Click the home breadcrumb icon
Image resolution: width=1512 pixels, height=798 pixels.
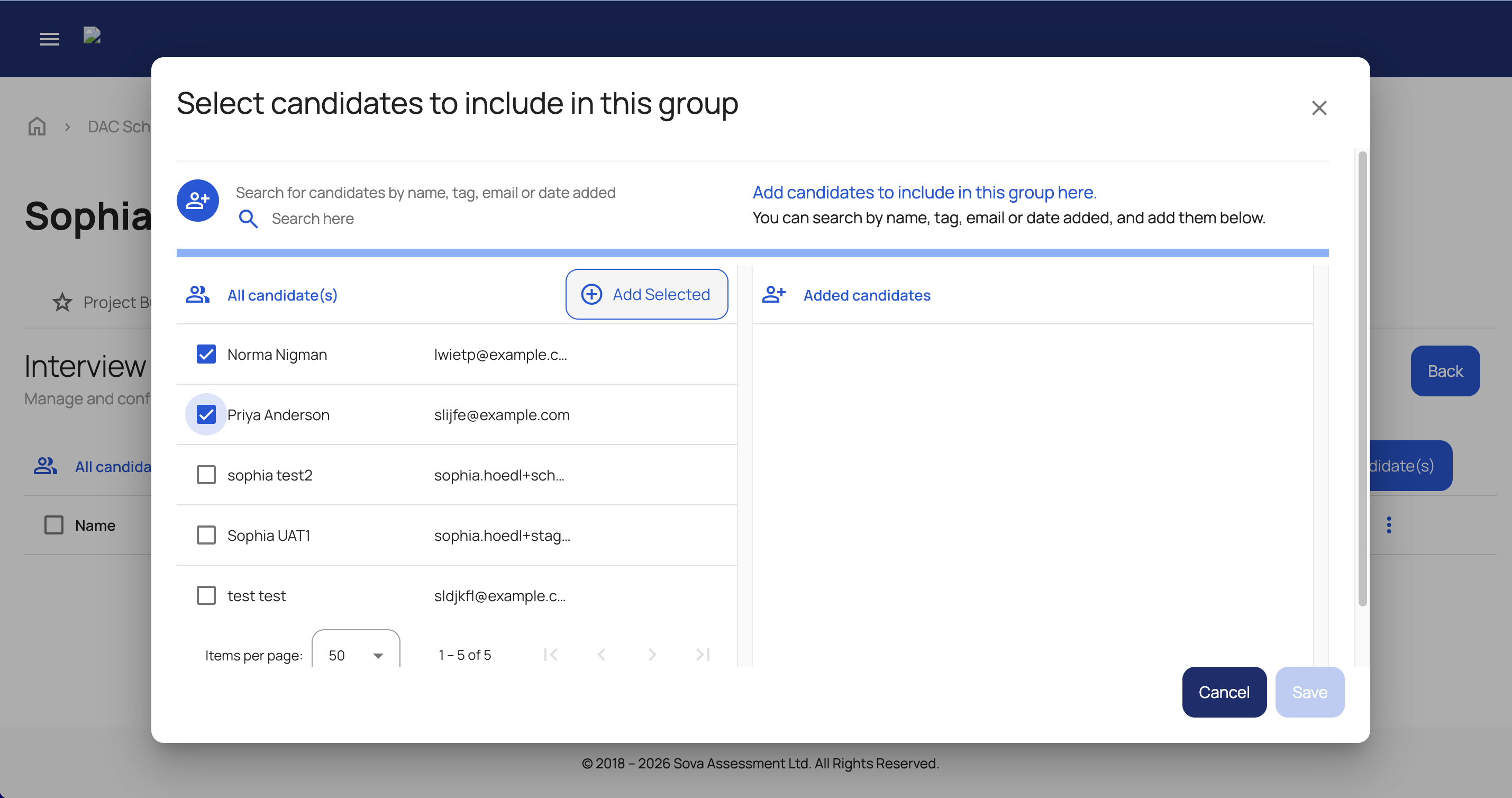click(x=37, y=126)
